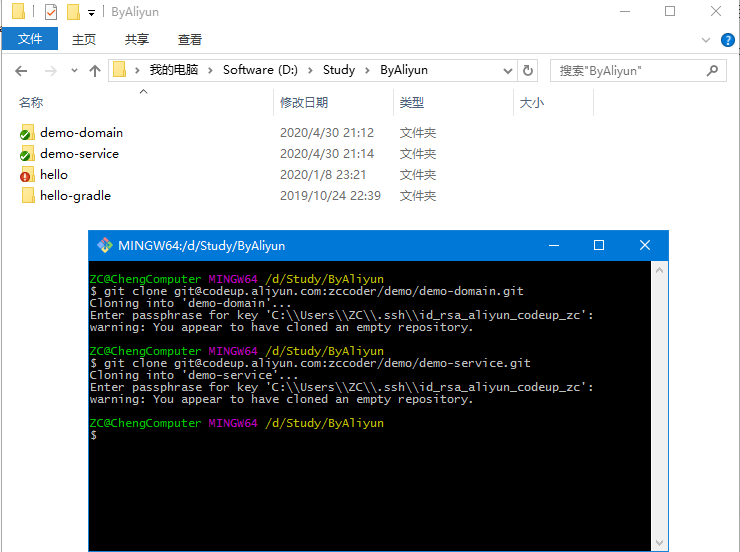Click the Properties checkmark quick-access icon

(x=50, y=12)
